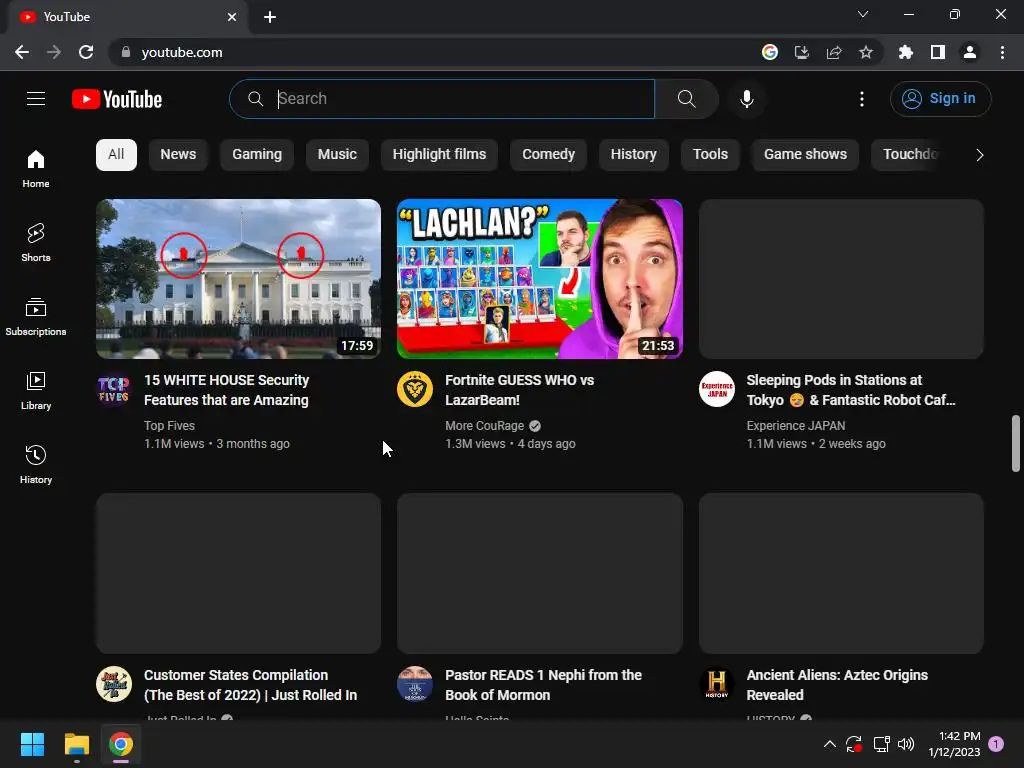The image size is (1024, 768).
Task: Click the Chrome taskbar icon
Action: (x=121, y=744)
